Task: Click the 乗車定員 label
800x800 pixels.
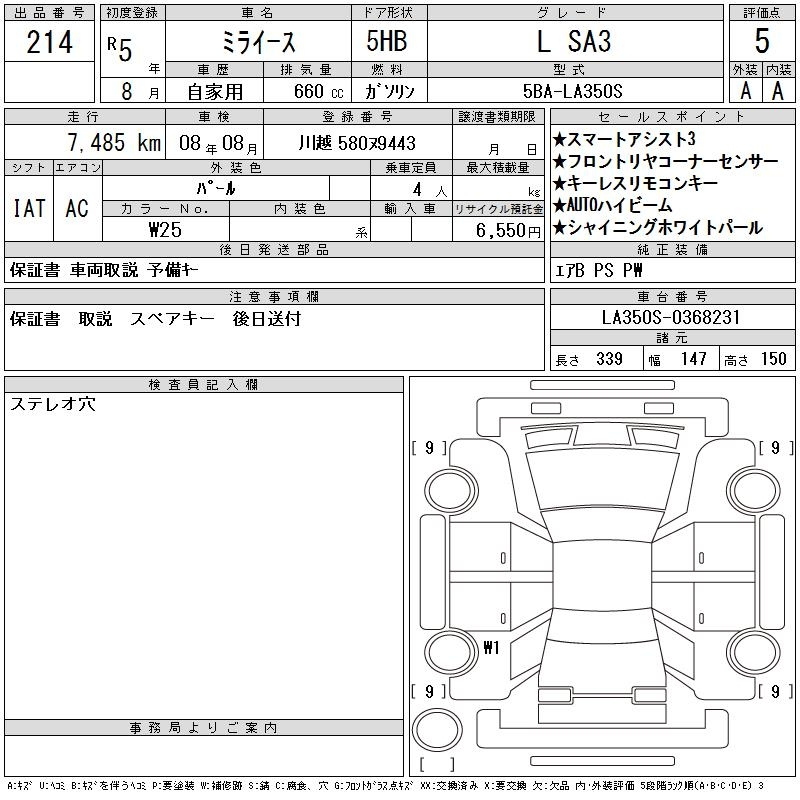Action: click(x=411, y=167)
